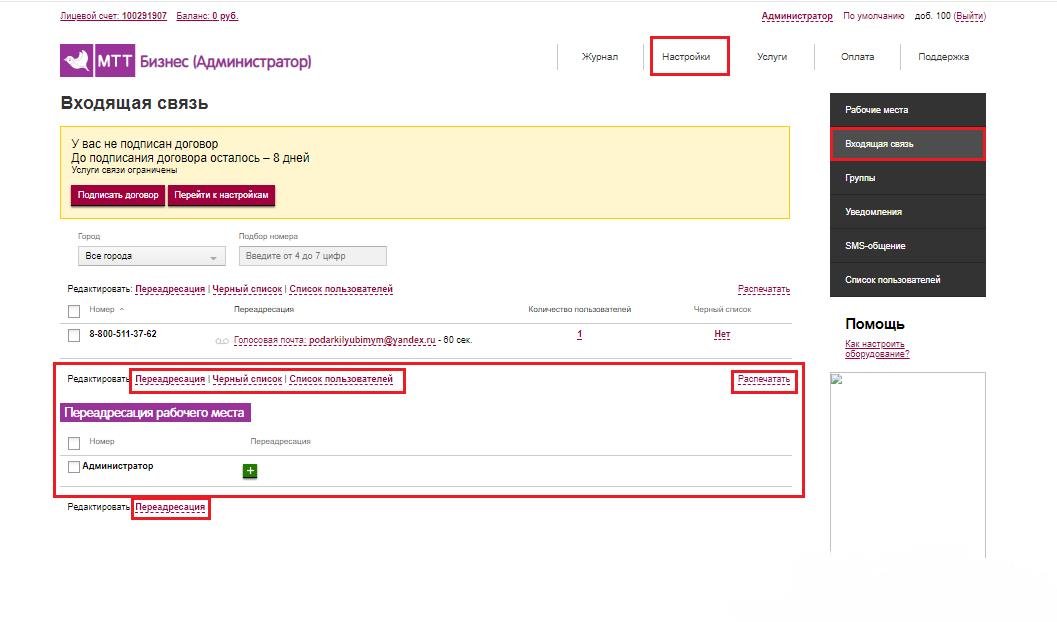Click the green plus forwarding icon
The width and height of the screenshot is (1057, 622).
coord(250,470)
